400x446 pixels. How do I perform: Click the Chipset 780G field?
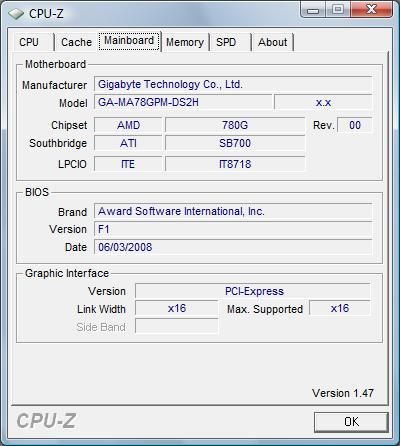[235, 125]
